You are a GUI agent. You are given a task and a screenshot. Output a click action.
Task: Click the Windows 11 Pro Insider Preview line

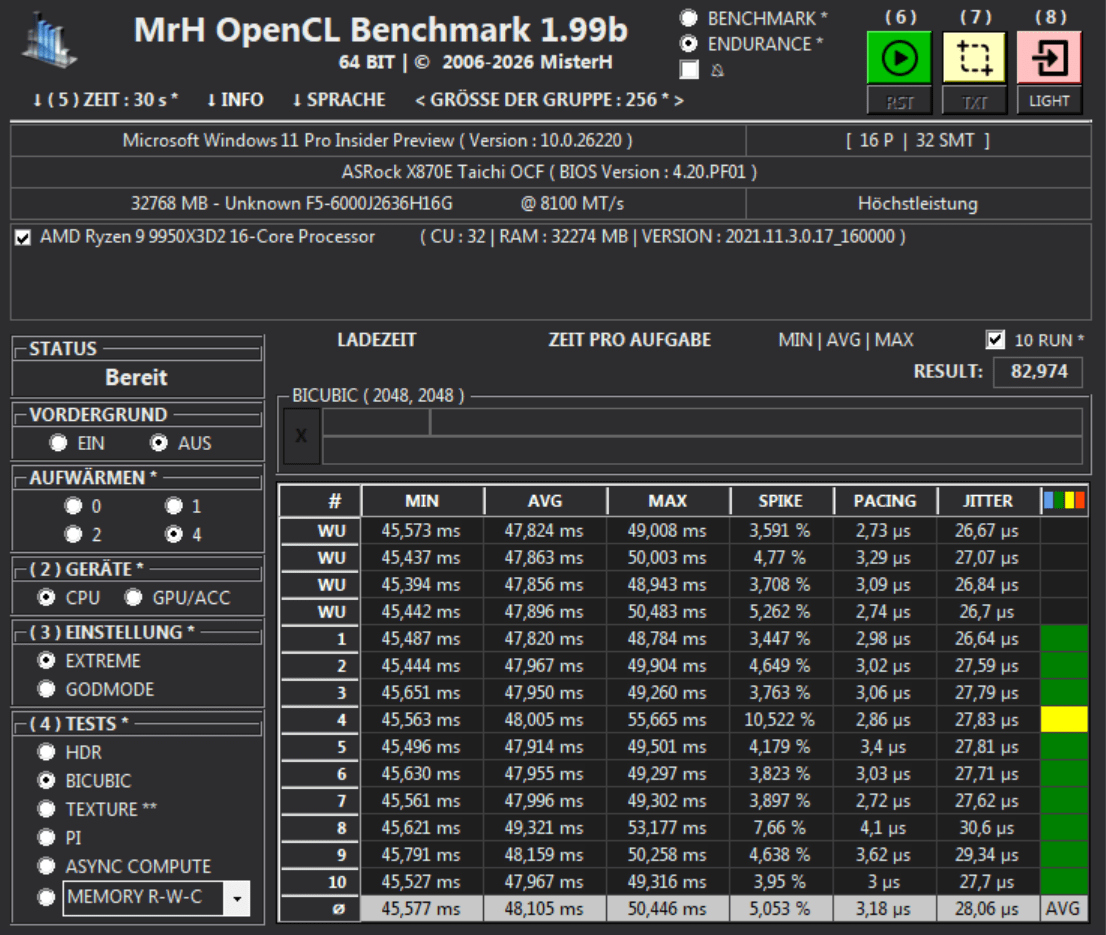(x=377, y=140)
